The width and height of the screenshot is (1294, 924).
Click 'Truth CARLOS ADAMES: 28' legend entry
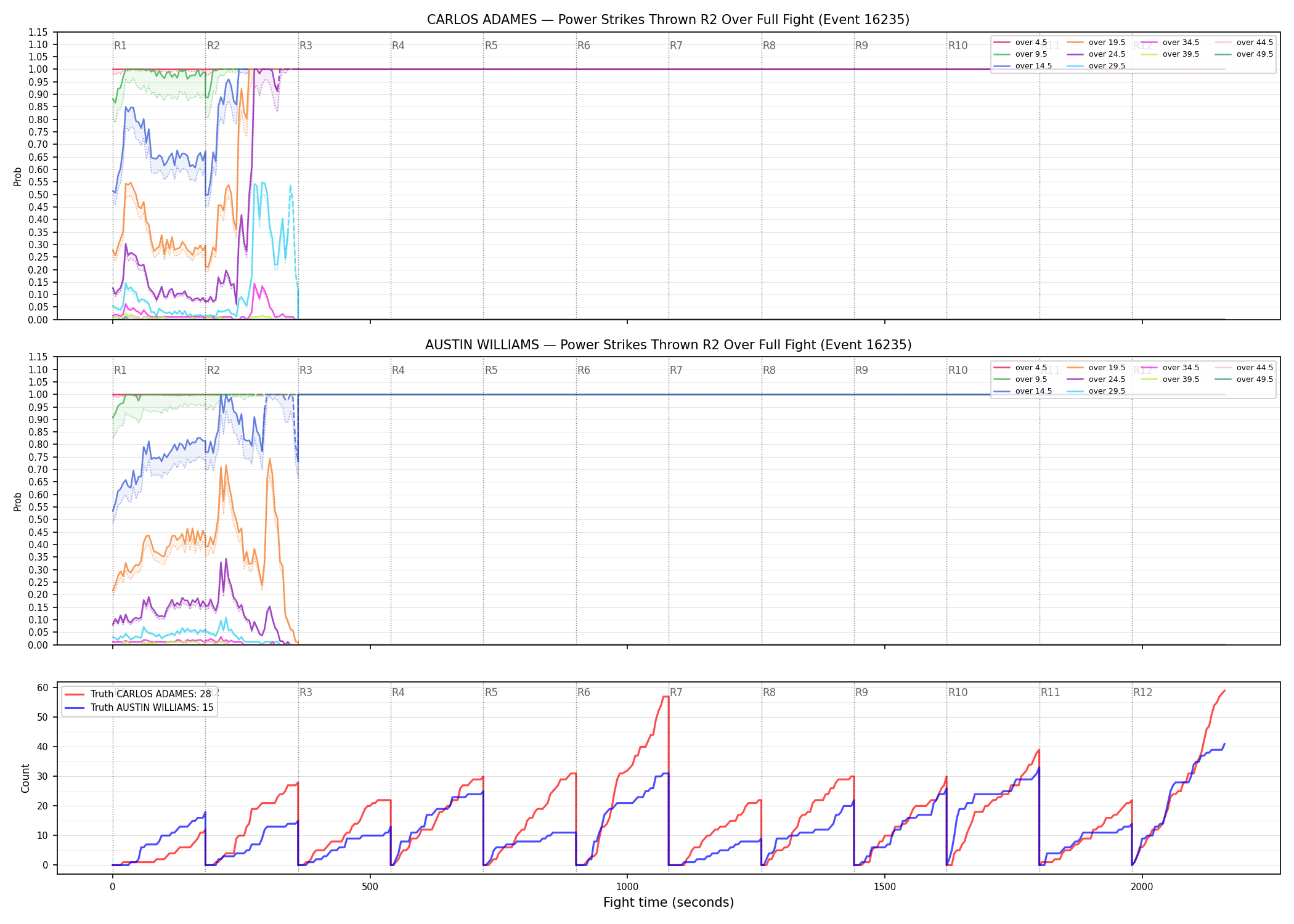tap(139, 694)
